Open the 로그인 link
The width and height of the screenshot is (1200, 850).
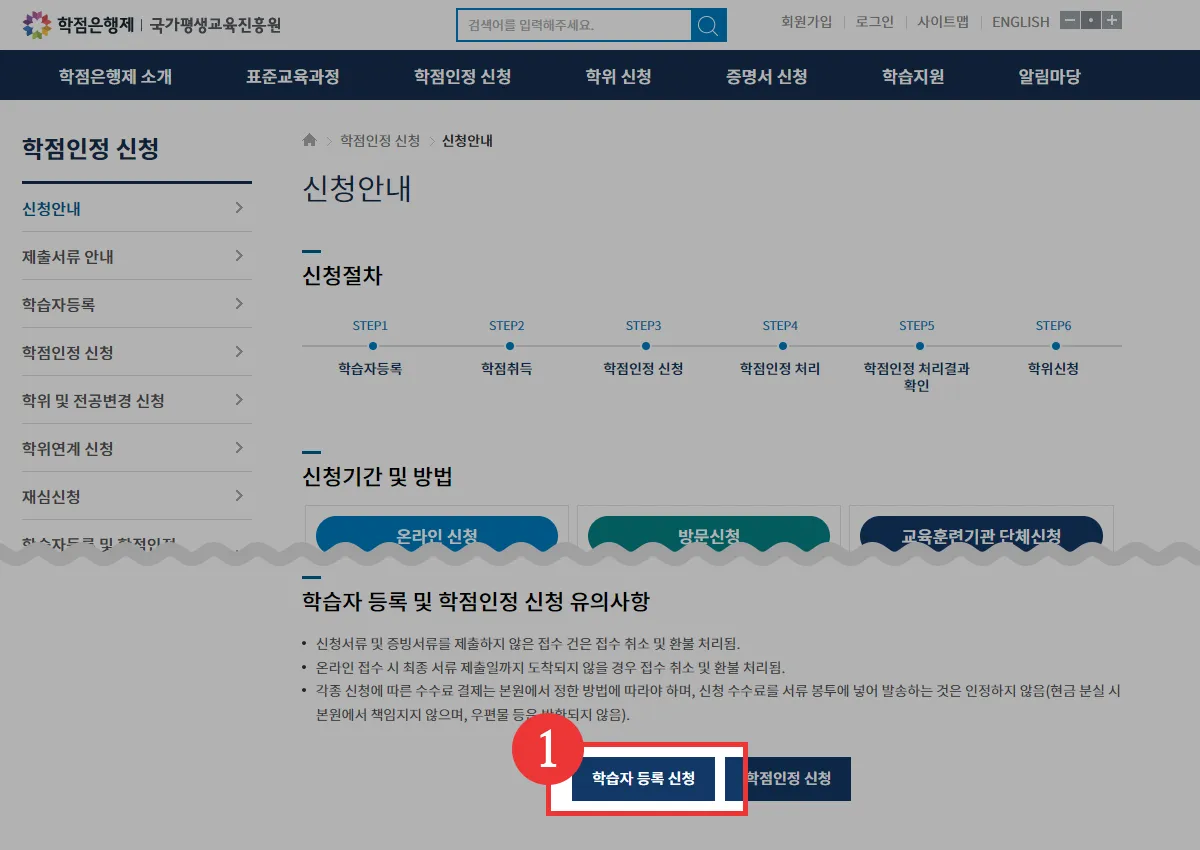[x=873, y=21]
